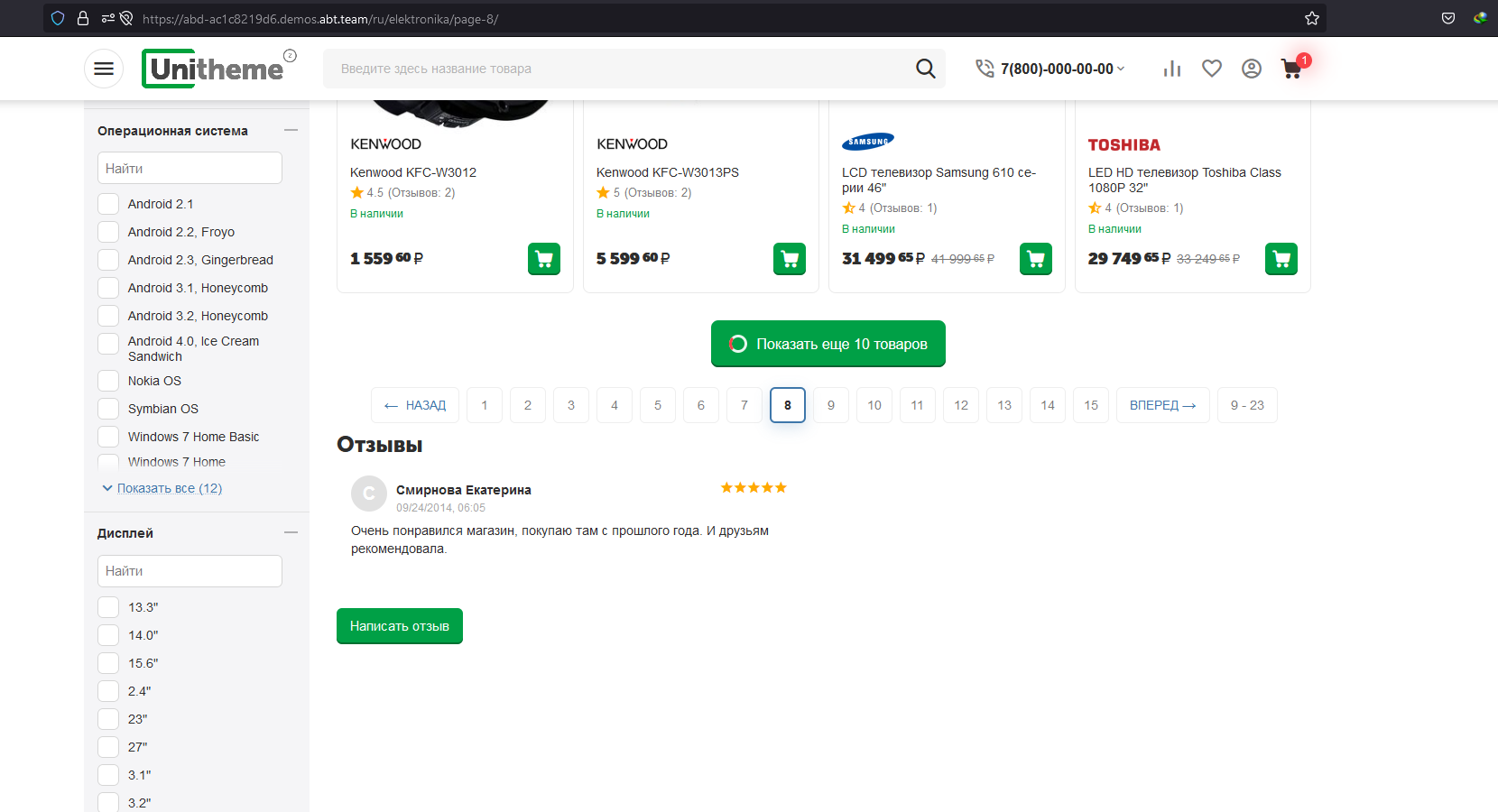Go to pagination page 9
This screenshot has width=1498, height=812.
[x=831, y=405]
